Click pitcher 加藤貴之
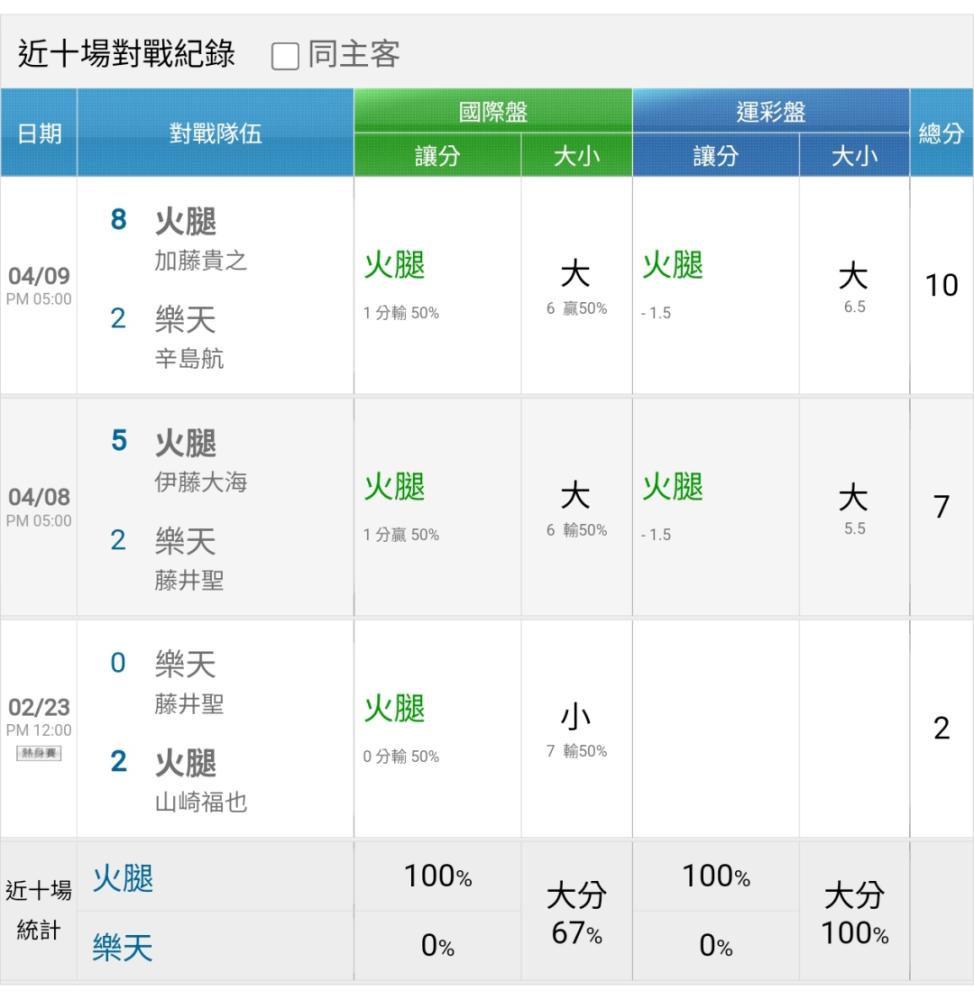 click(x=200, y=261)
